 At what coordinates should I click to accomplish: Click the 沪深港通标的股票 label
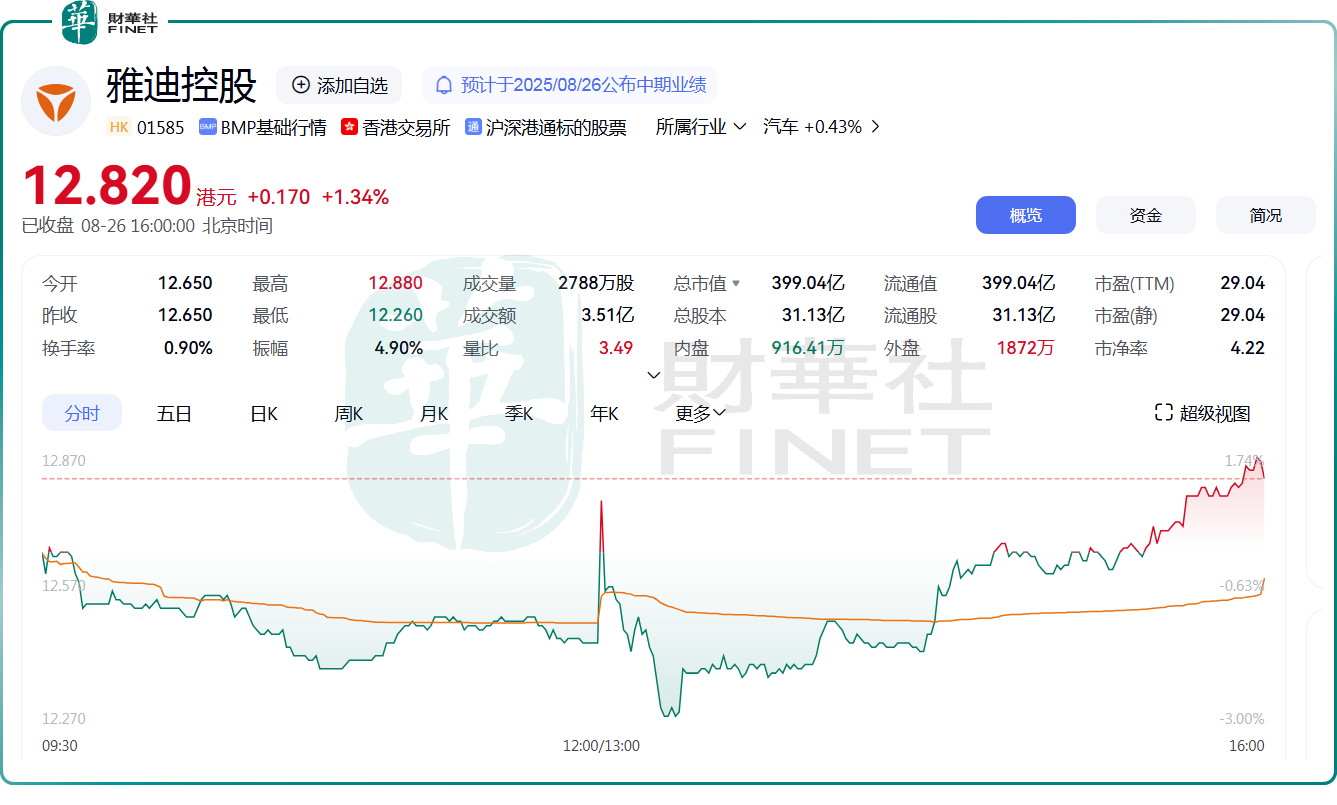tap(556, 127)
